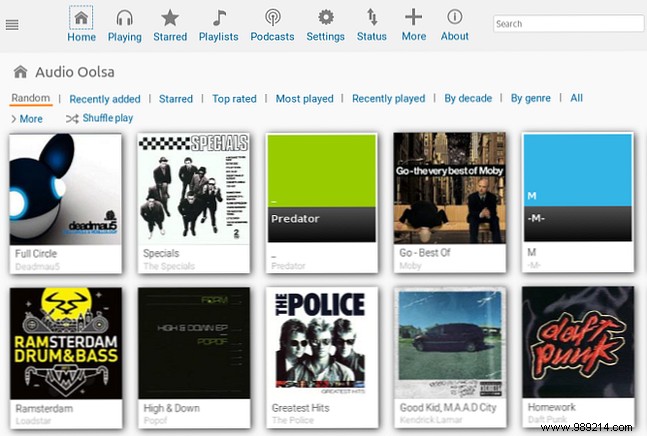Click the Starred star icon
Screen dimensions: 647x436
170,18
